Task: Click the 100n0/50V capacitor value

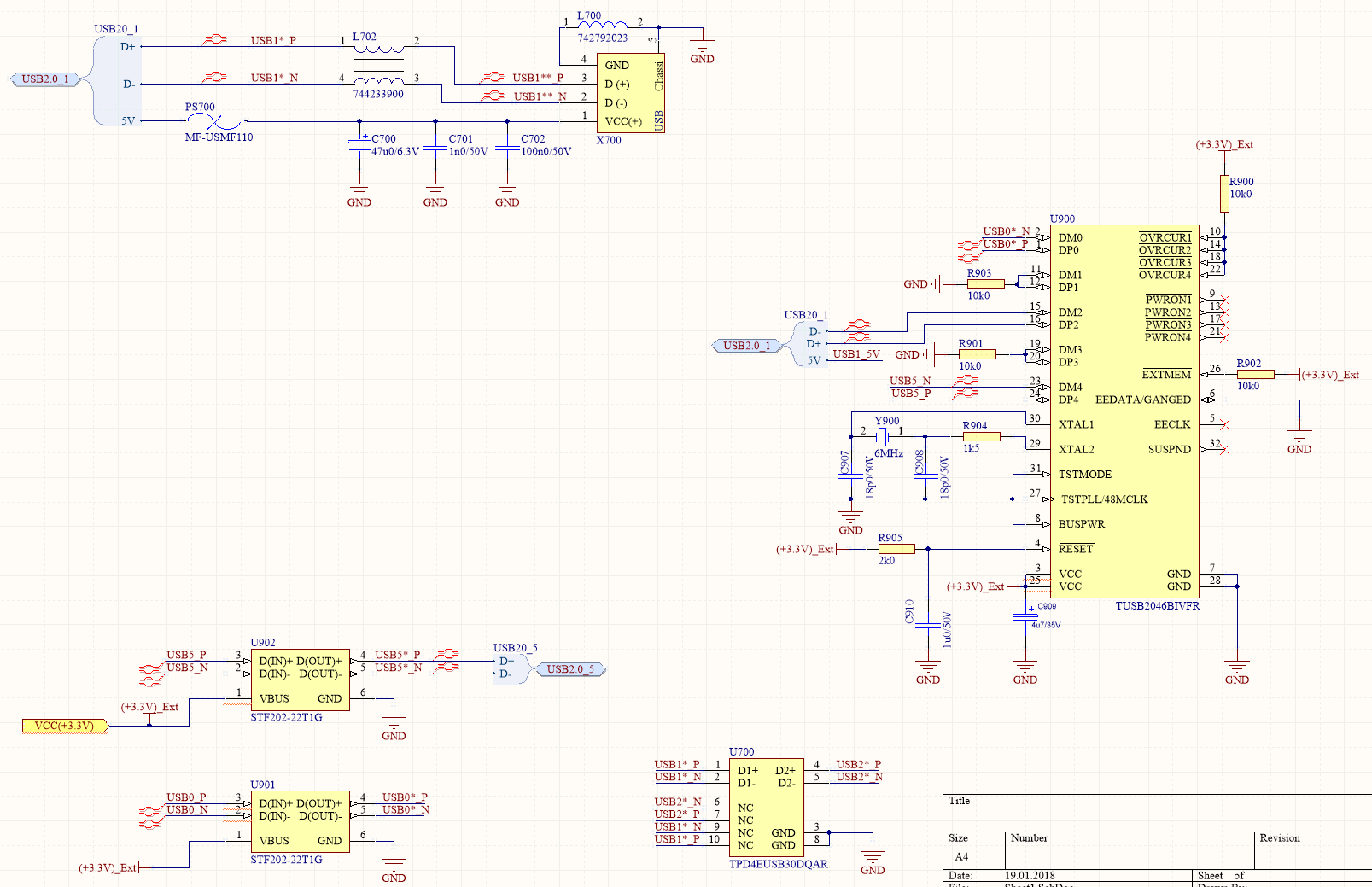Action: click(x=546, y=151)
